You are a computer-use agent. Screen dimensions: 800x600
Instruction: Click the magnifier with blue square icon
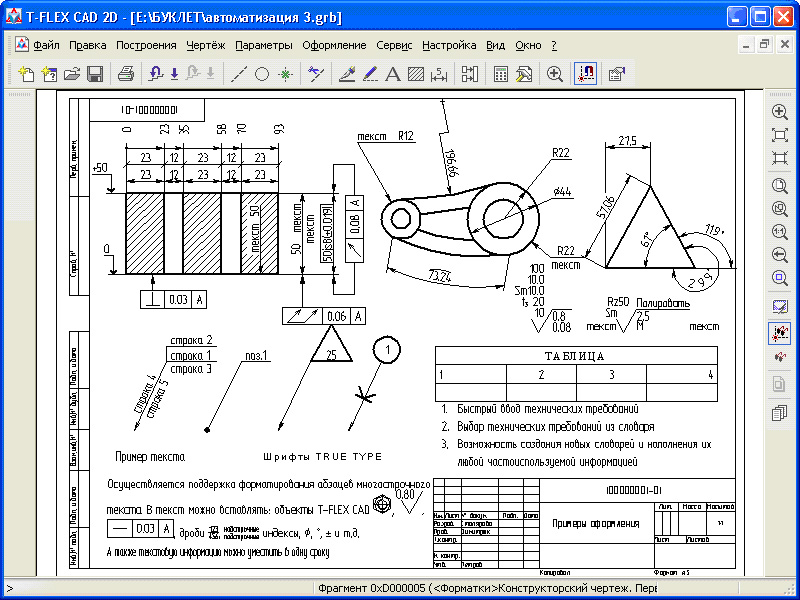coord(779,278)
